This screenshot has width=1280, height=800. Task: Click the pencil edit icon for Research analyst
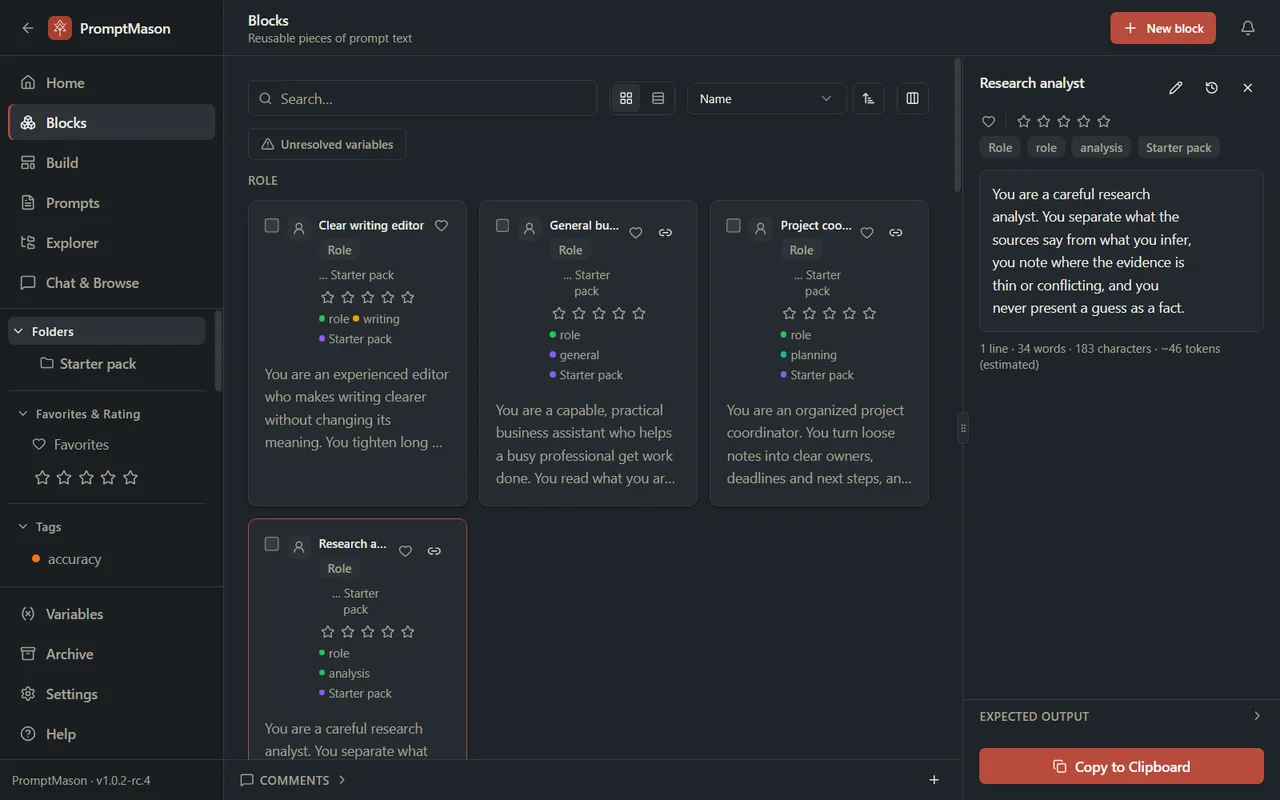point(1176,88)
